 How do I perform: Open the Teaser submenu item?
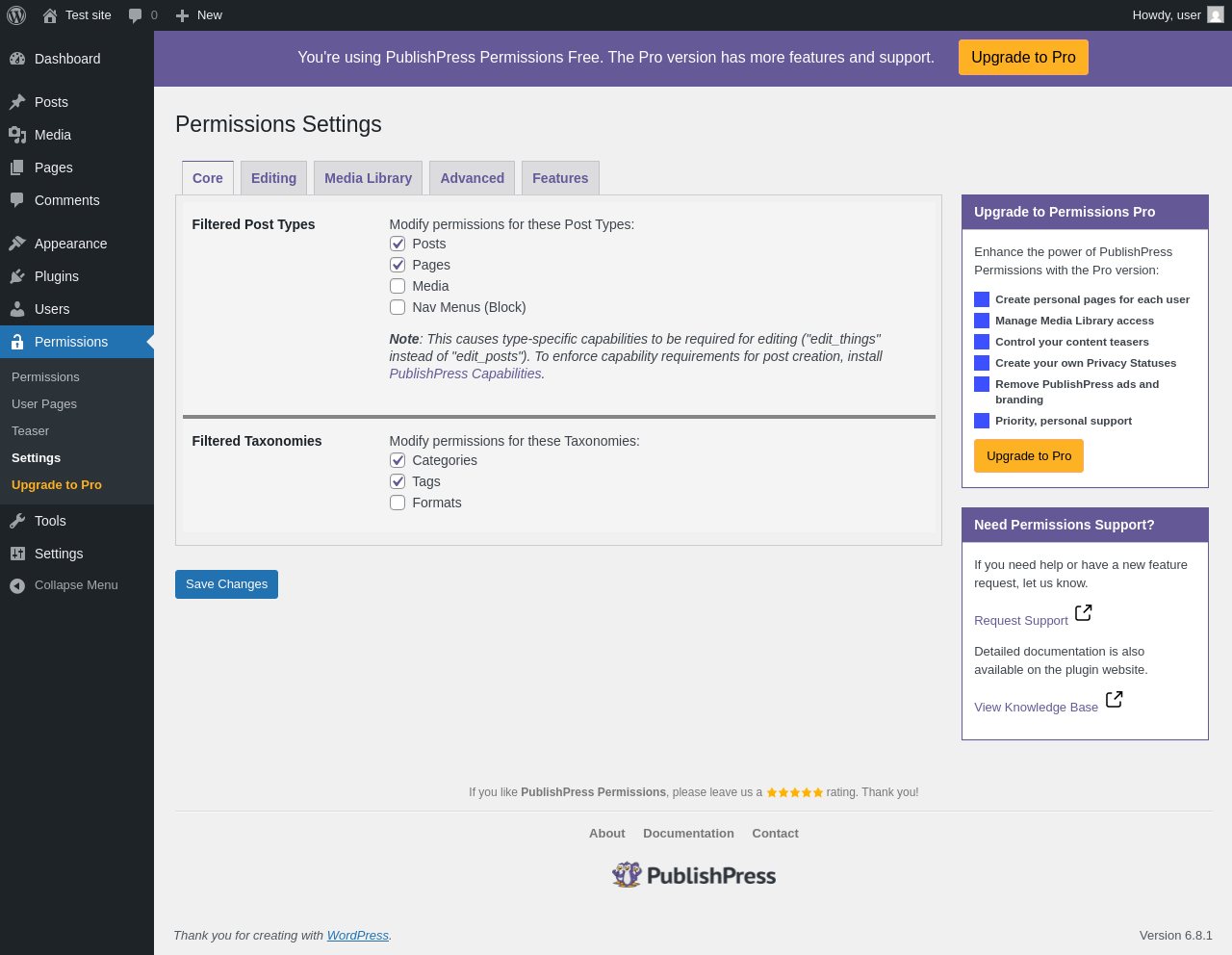(x=77, y=431)
